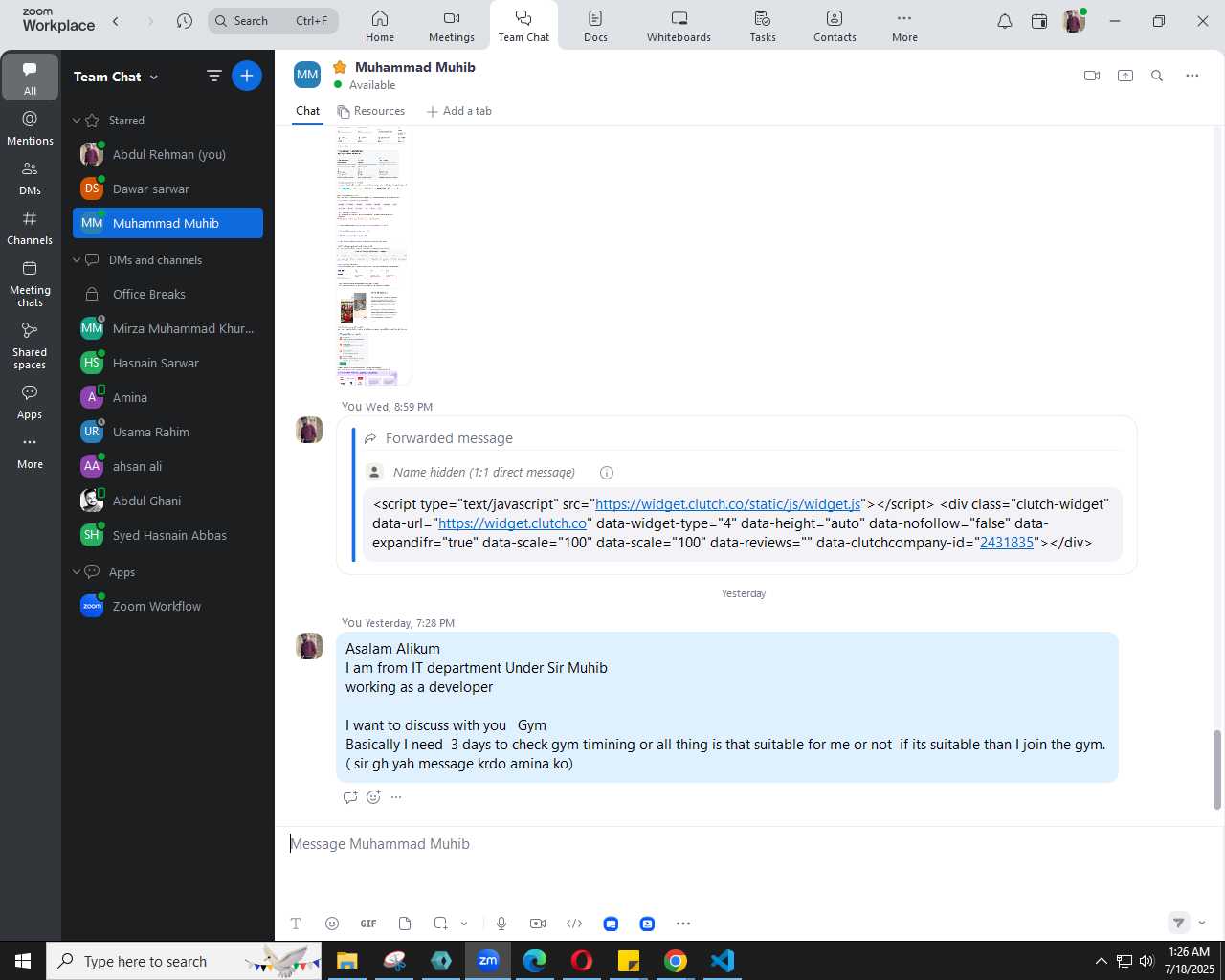The width and height of the screenshot is (1225, 980).
Task: Click Add a tab
Action: tap(459, 111)
